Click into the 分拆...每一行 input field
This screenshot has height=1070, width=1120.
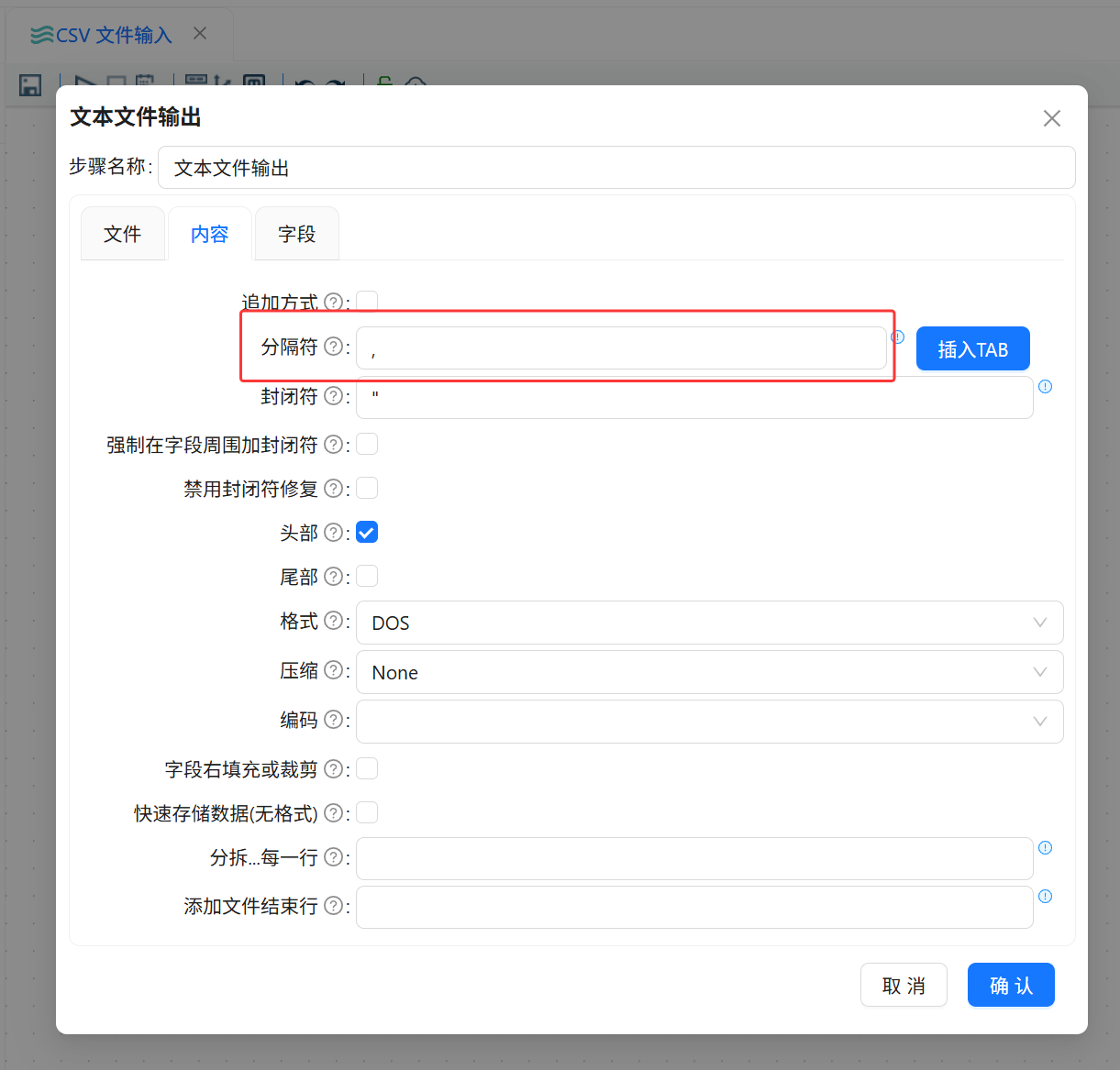pyautogui.click(x=694, y=858)
